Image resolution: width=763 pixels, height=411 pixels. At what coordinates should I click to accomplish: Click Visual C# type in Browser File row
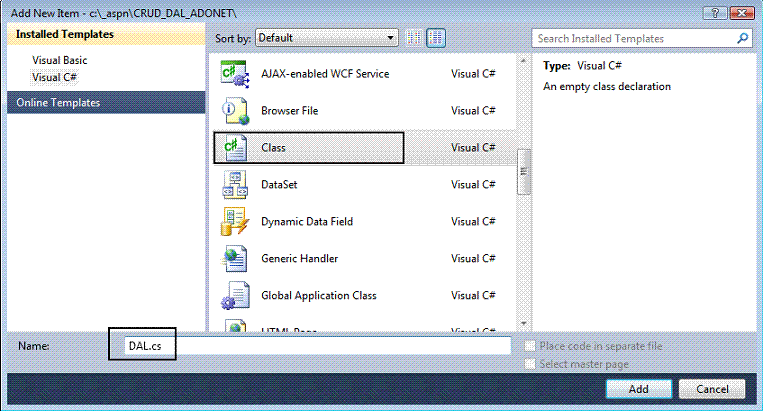pos(473,111)
